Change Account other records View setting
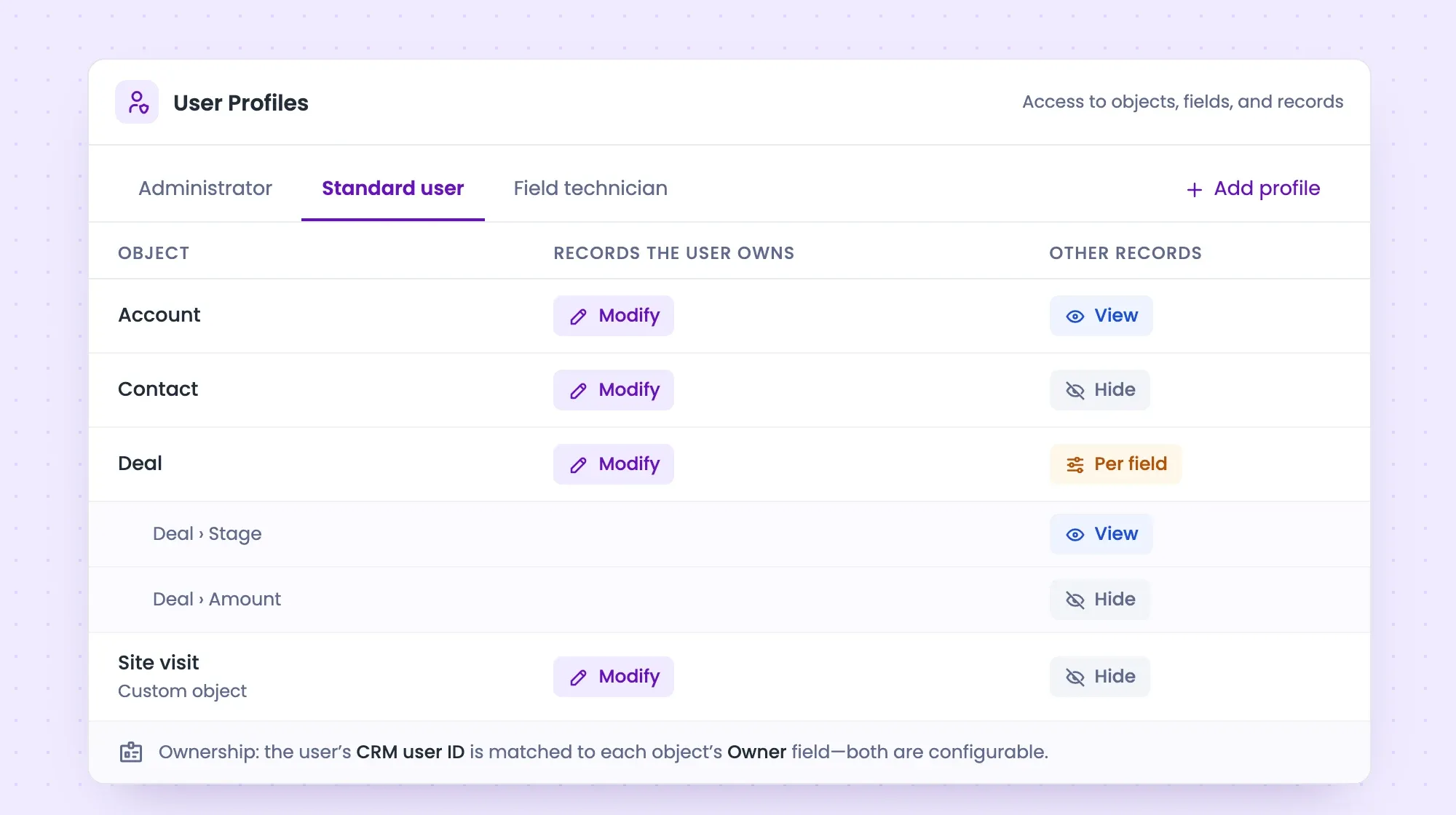The image size is (1456, 815). pyautogui.click(x=1101, y=316)
